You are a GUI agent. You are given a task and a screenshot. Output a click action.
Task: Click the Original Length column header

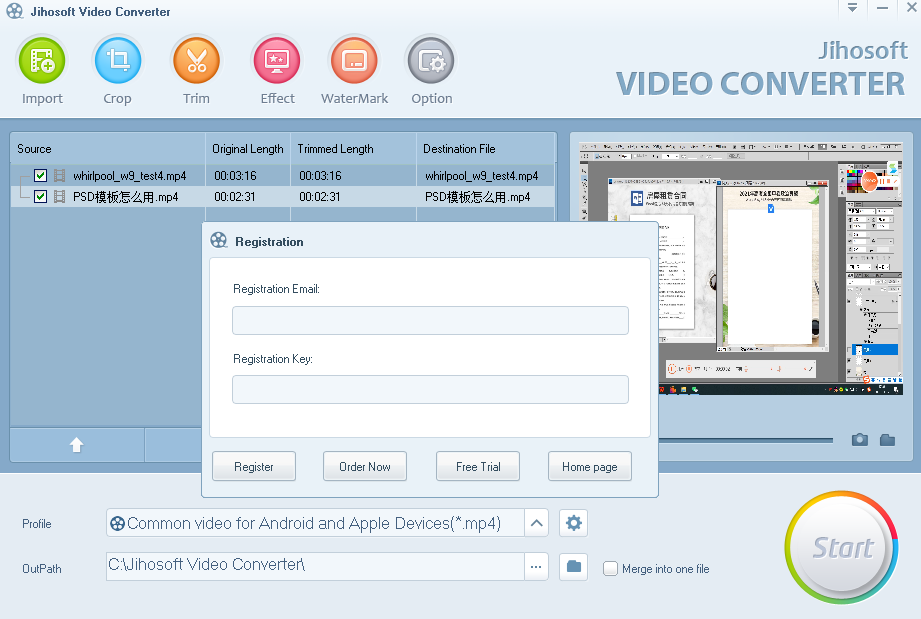pos(247,149)
